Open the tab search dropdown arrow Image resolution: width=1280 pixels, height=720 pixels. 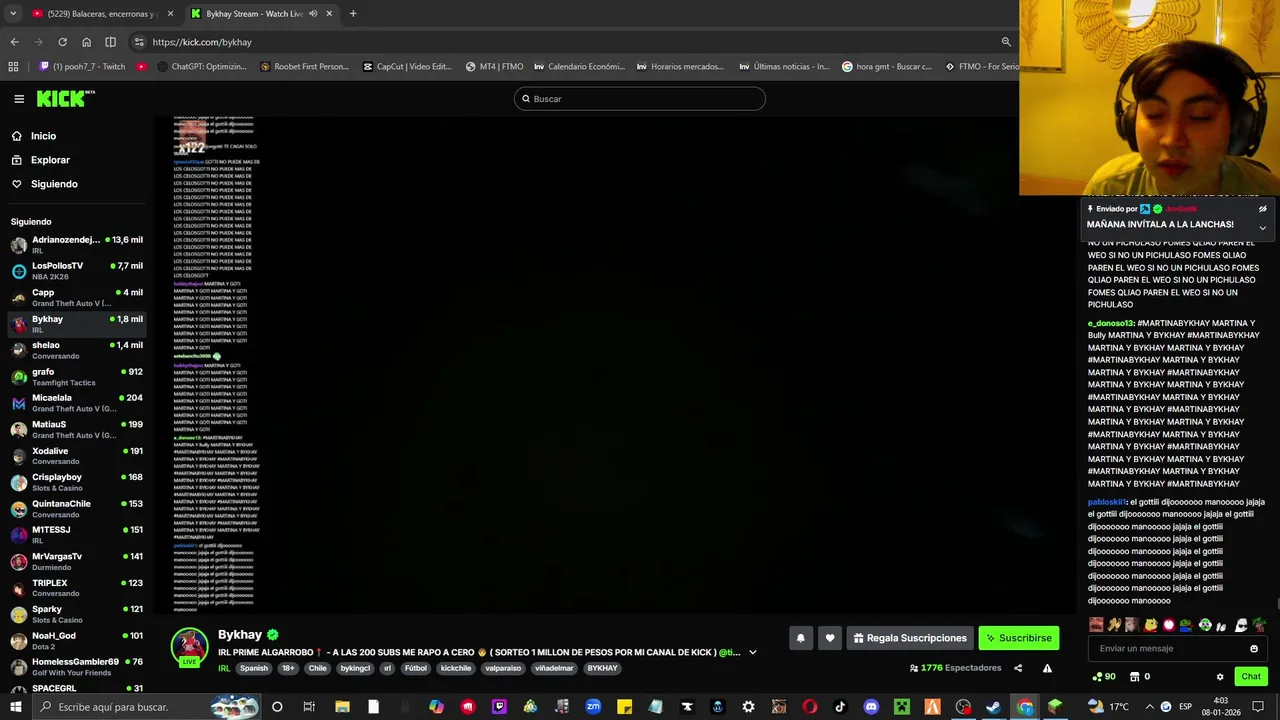13,13
